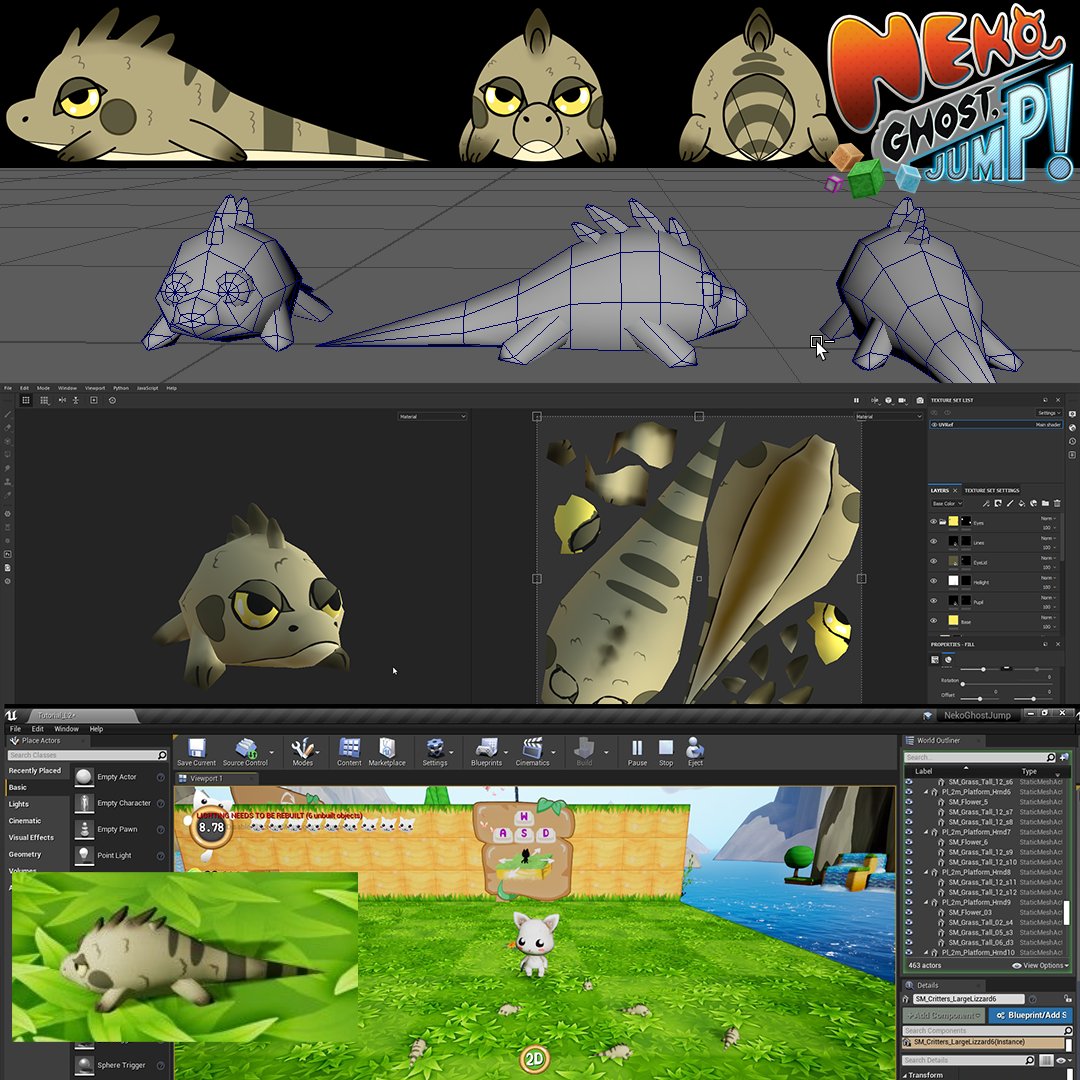Image resolution: width=1080 pixels, height=1080 pixels.
Task: Click the display settings icon on right dock
Action: tap(1072, 414)
